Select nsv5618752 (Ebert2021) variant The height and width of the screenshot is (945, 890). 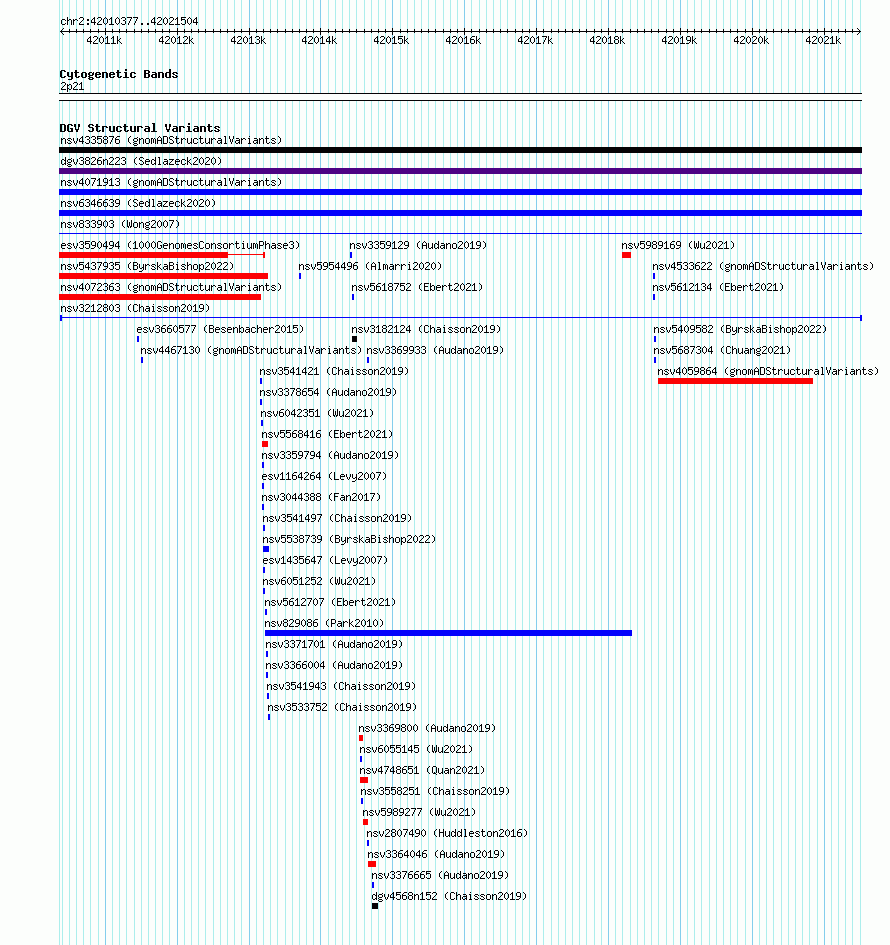click(x=417, y=287)
